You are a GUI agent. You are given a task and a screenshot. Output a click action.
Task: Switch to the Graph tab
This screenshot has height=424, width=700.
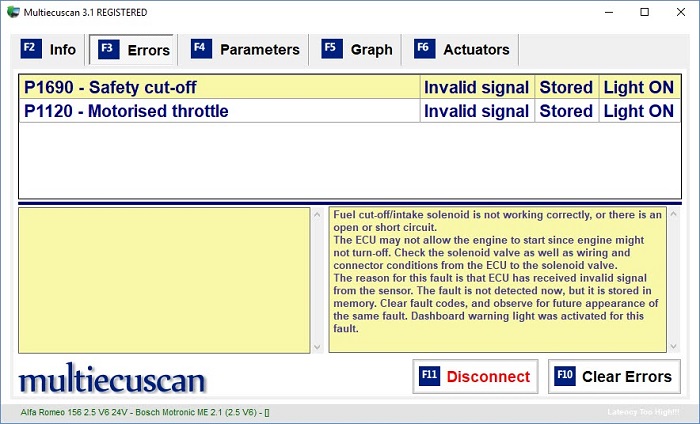[356, 50]
